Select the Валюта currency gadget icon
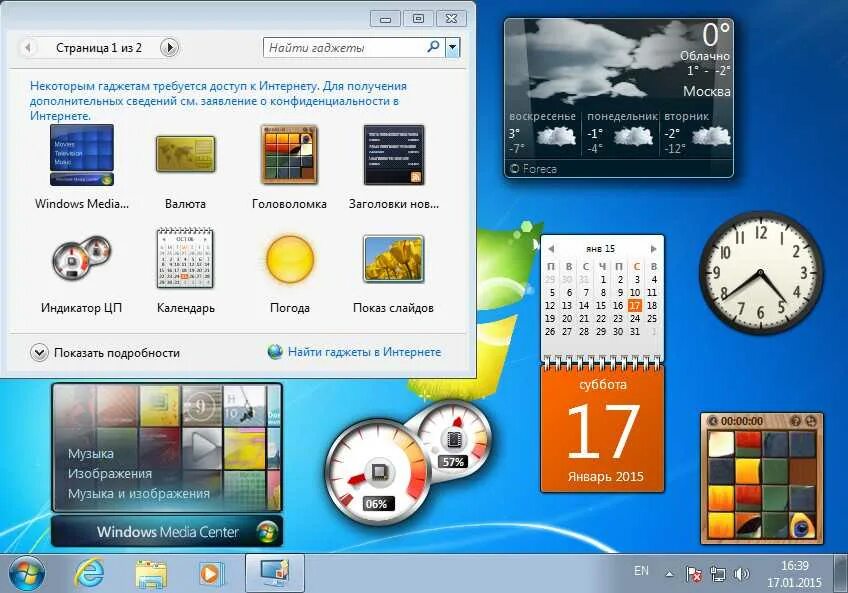 tap(186, 154)
